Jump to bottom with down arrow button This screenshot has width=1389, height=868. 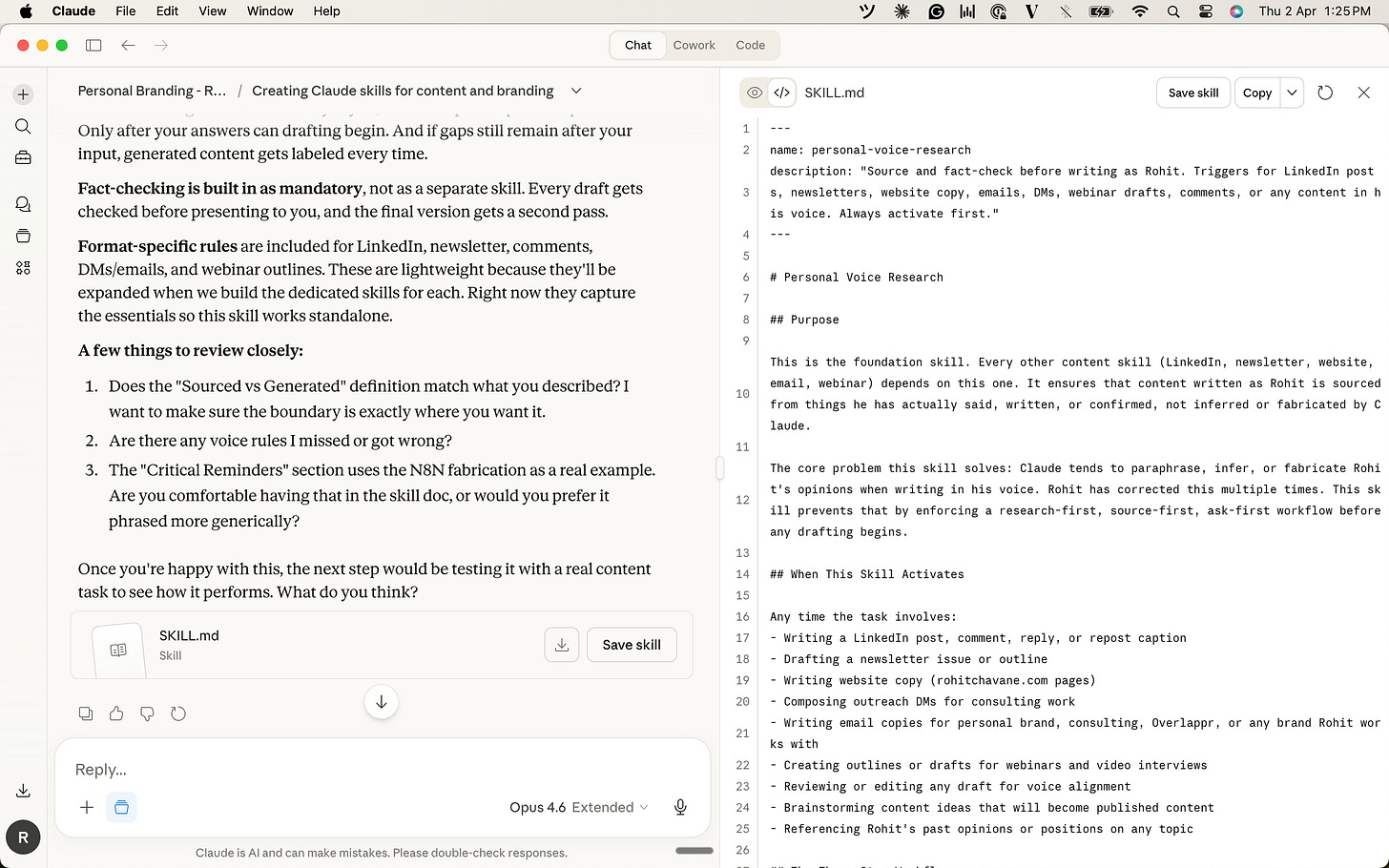pyautogui.click(x=381, y=702)
